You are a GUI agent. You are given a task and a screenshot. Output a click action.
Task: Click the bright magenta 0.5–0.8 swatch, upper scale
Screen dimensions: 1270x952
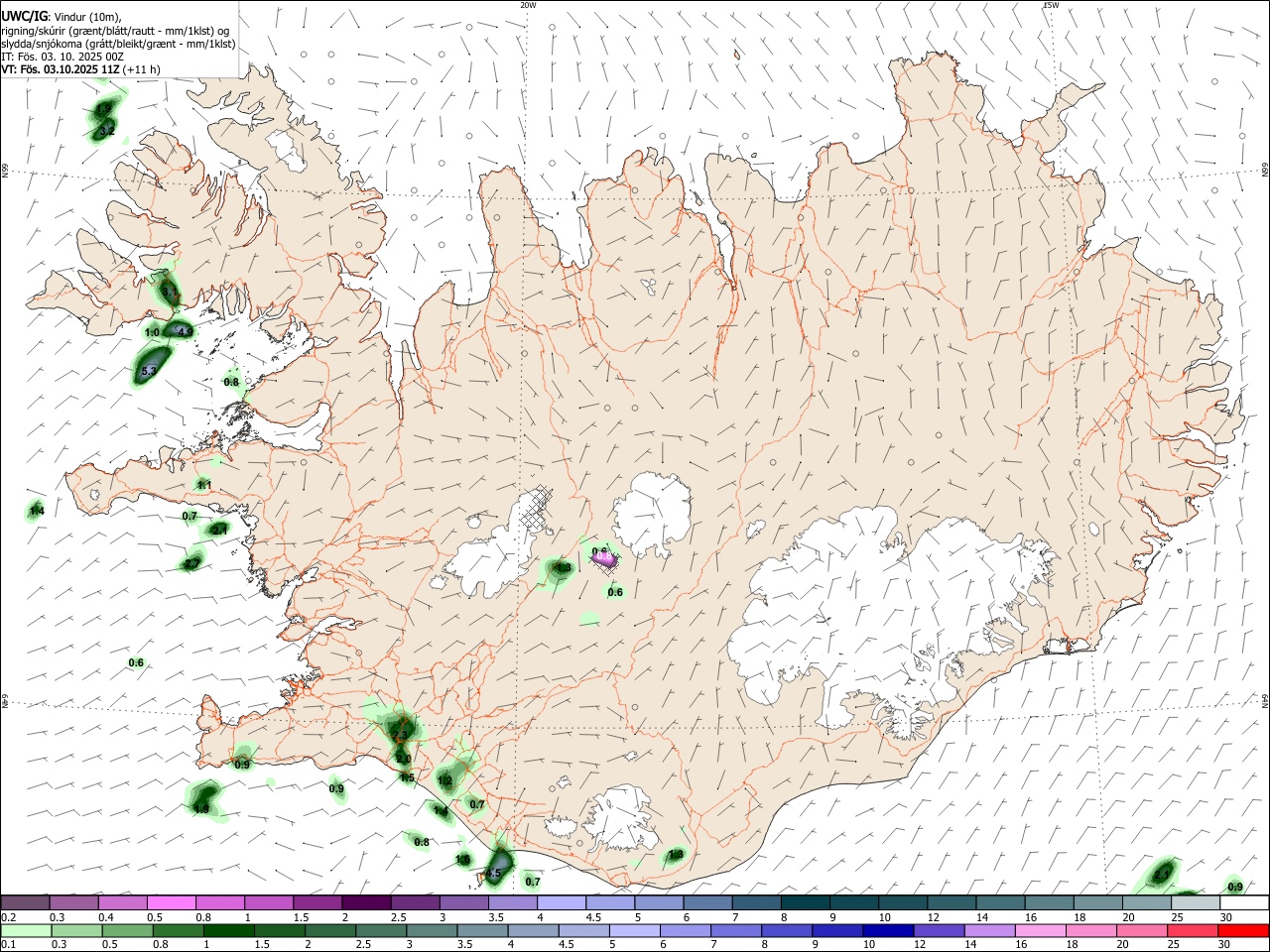[x=171, y=902]
